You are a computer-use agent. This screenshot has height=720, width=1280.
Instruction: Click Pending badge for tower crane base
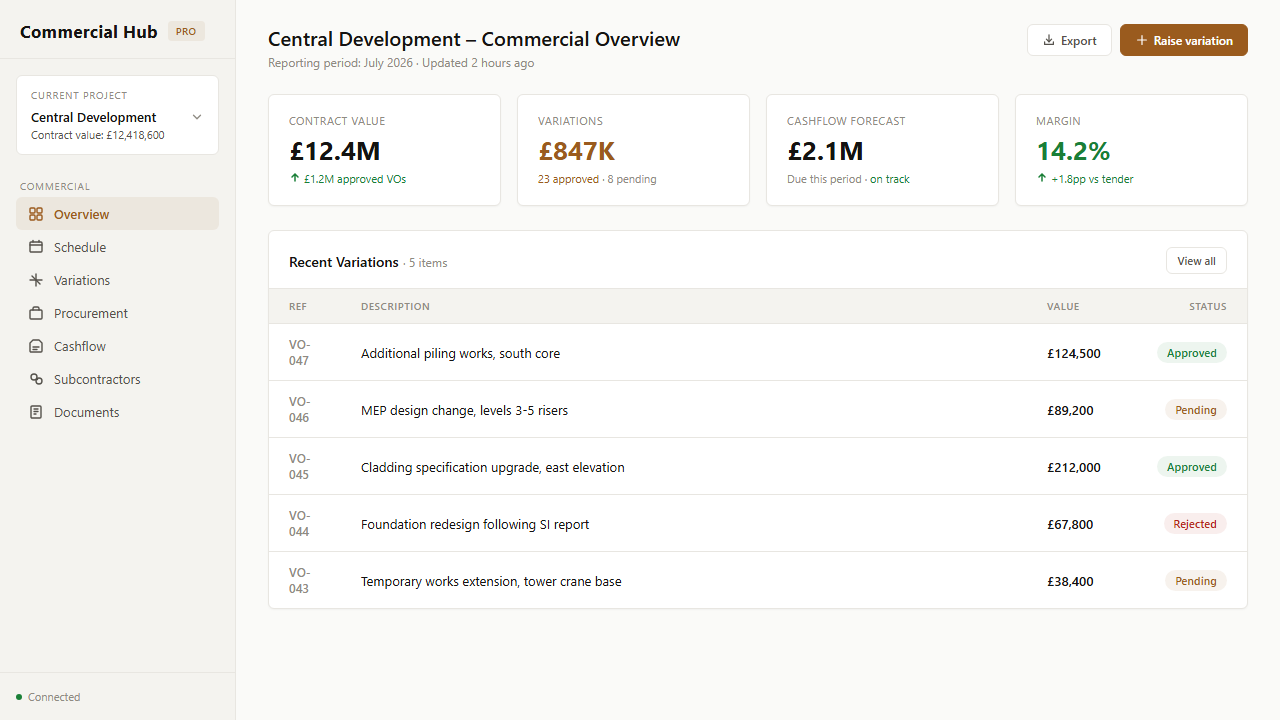(x=1196, y=581)
